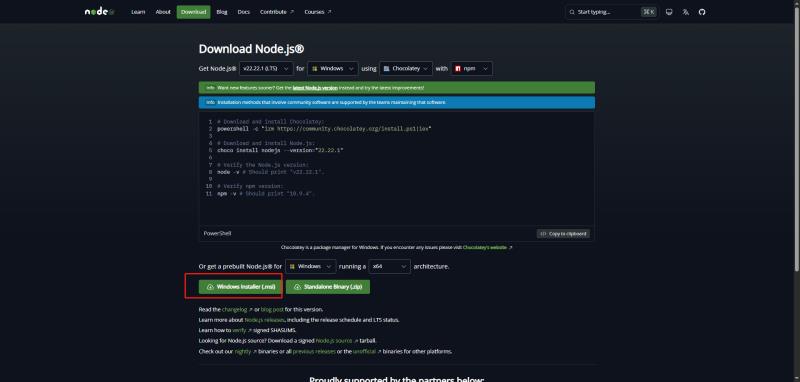Select the Download tab in navbar
The height and width of the screenshot is (382, 800).
[193, 12]
